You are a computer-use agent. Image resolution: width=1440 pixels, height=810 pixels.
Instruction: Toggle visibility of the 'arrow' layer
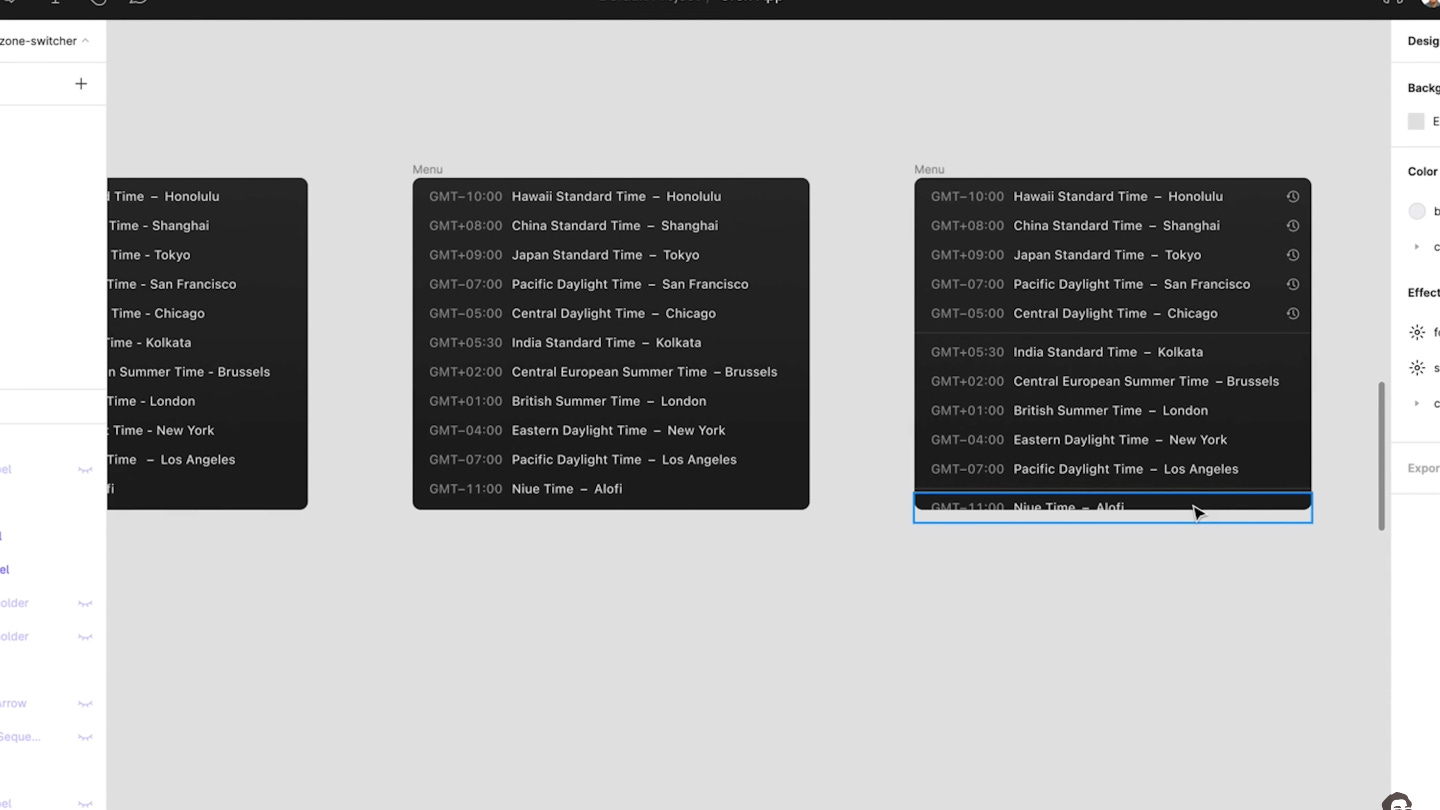coord(85,704)
